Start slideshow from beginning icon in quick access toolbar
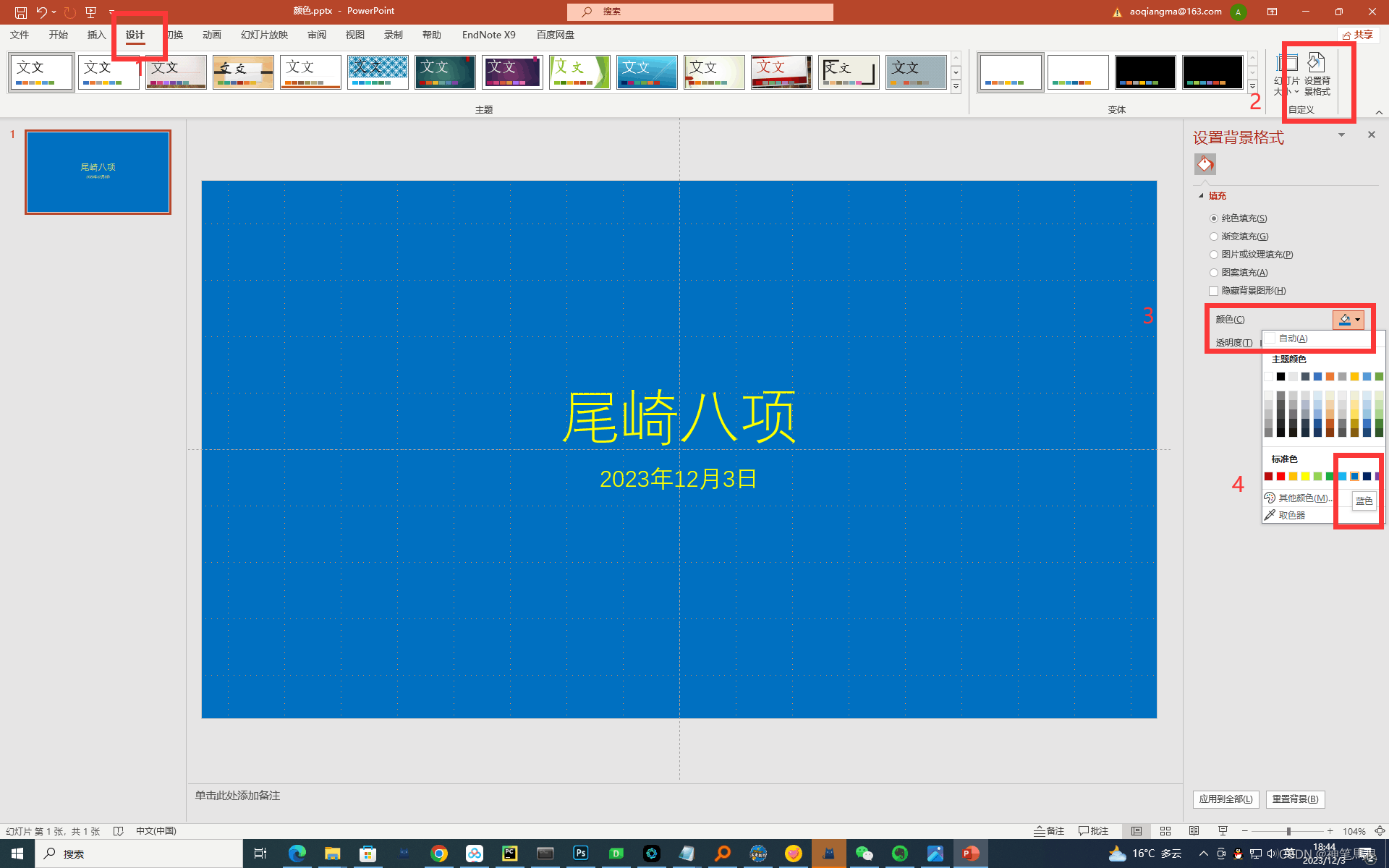The width and height of the screenshot is (1389, 868). tap(90, 12)
